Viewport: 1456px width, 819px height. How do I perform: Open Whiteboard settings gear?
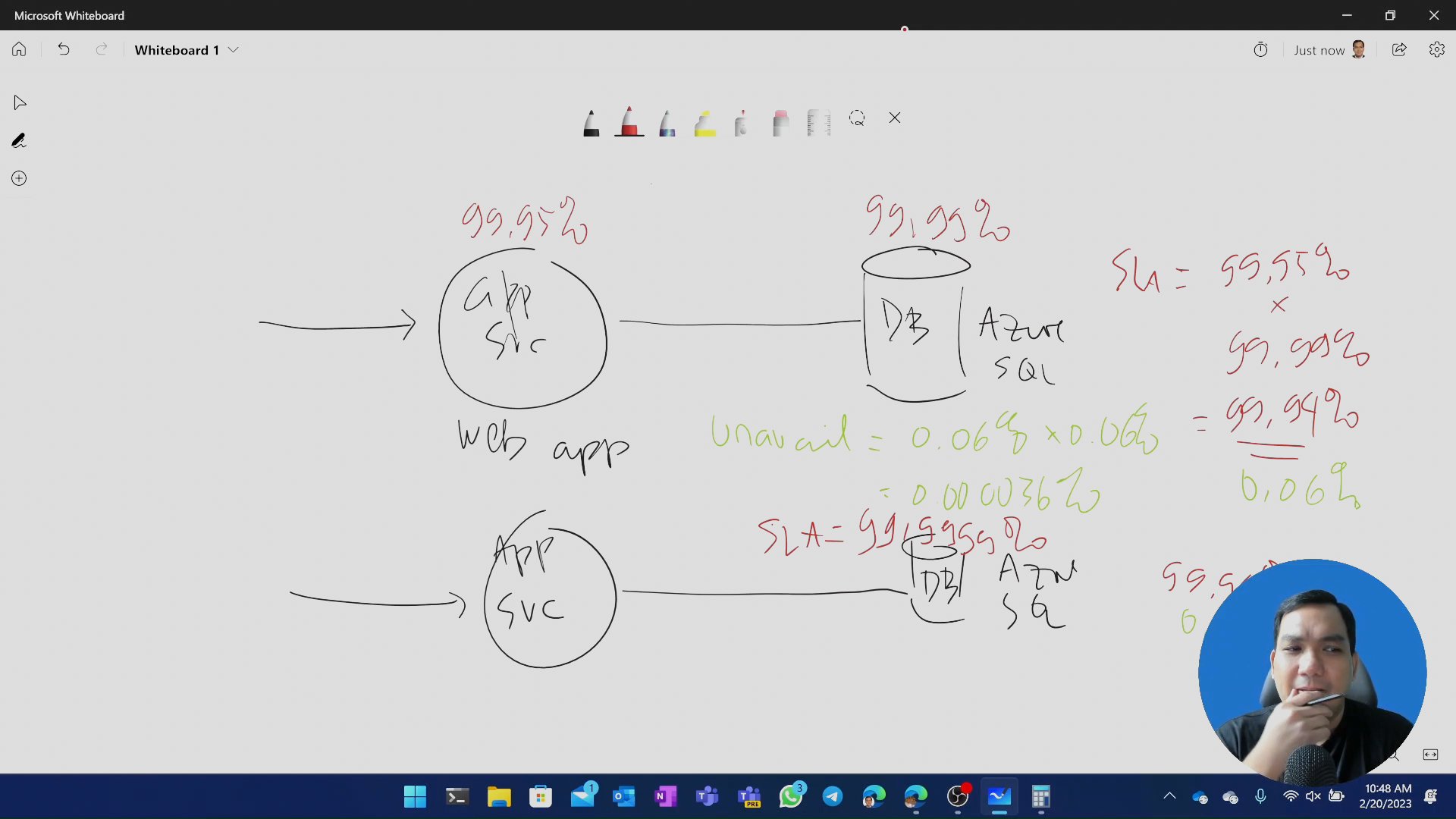point(1436,49)
